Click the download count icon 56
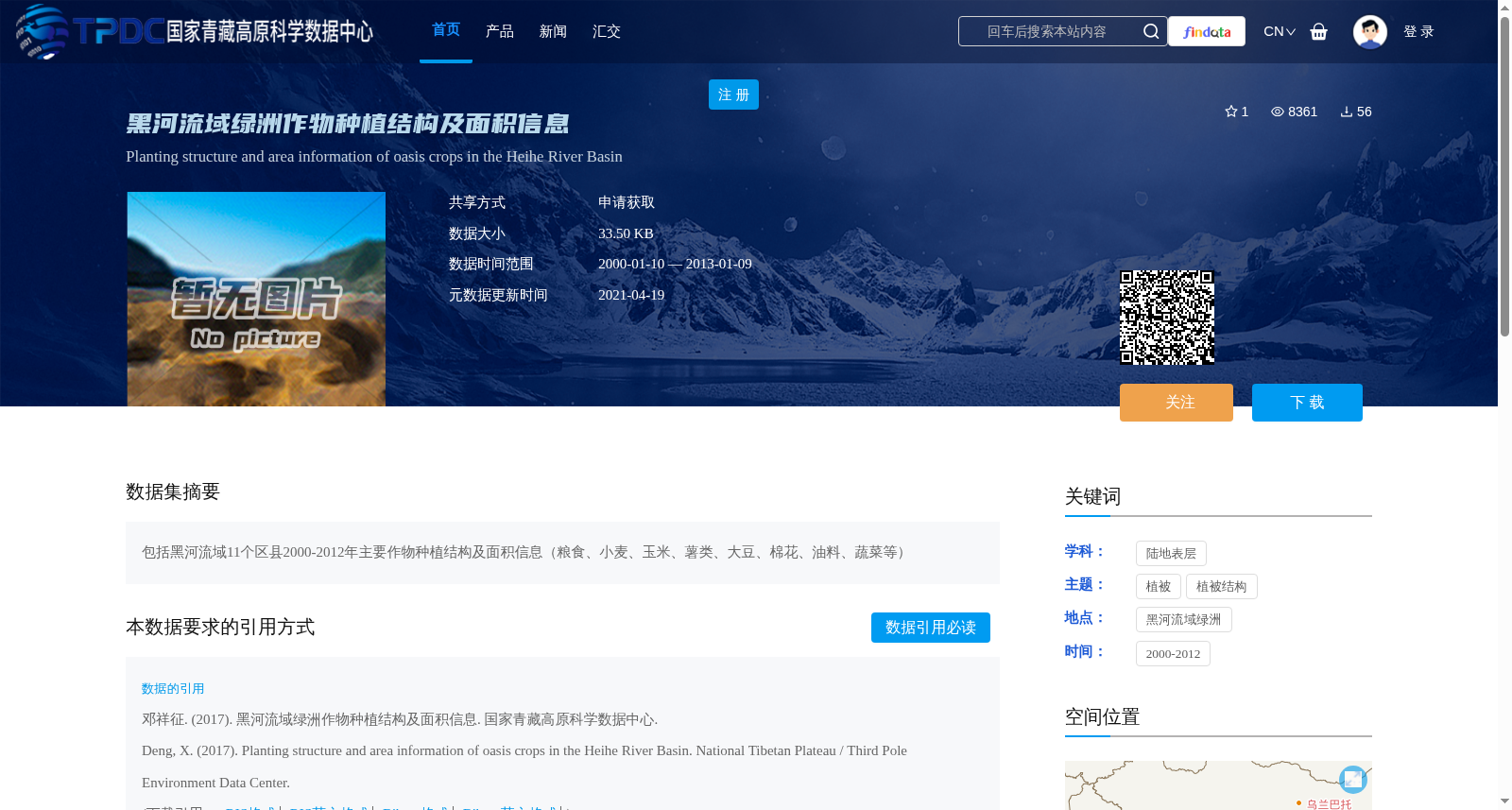The height and width of the screenshot is (810, 1512). click(x=1347, y=112)
